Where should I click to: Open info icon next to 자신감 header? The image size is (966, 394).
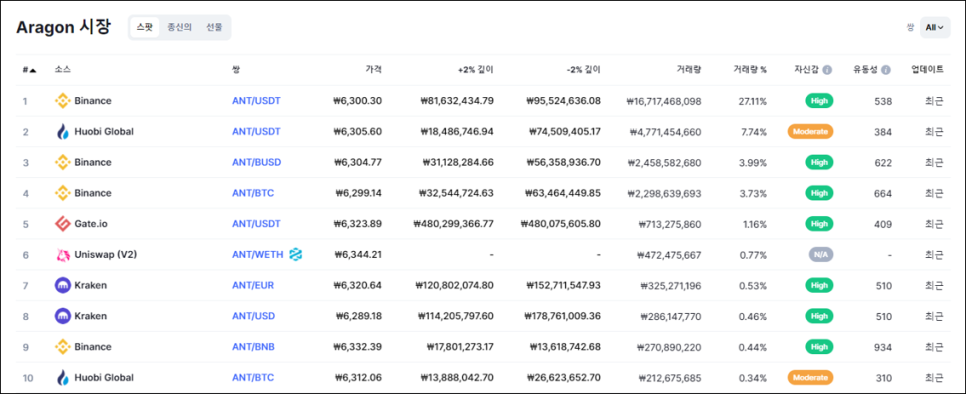pos(827,70)
